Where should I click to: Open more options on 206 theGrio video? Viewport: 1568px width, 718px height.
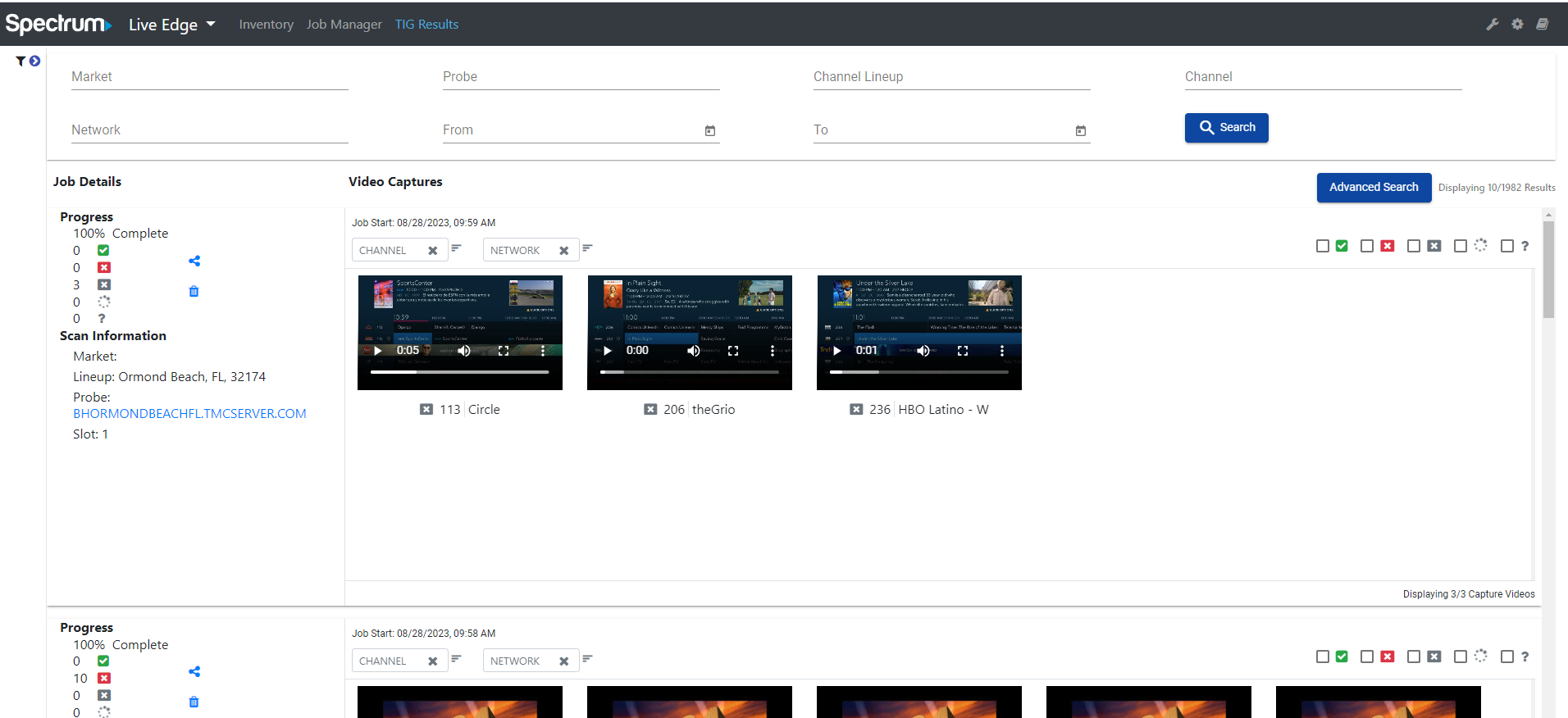(x=773, y=351)
